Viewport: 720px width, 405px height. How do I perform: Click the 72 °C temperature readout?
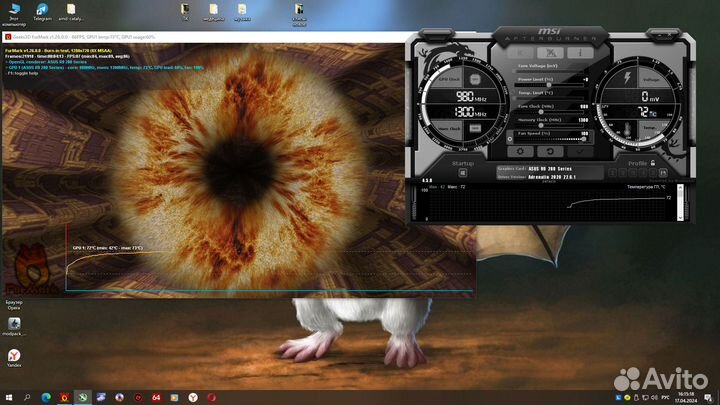click(x=647, y=112)
